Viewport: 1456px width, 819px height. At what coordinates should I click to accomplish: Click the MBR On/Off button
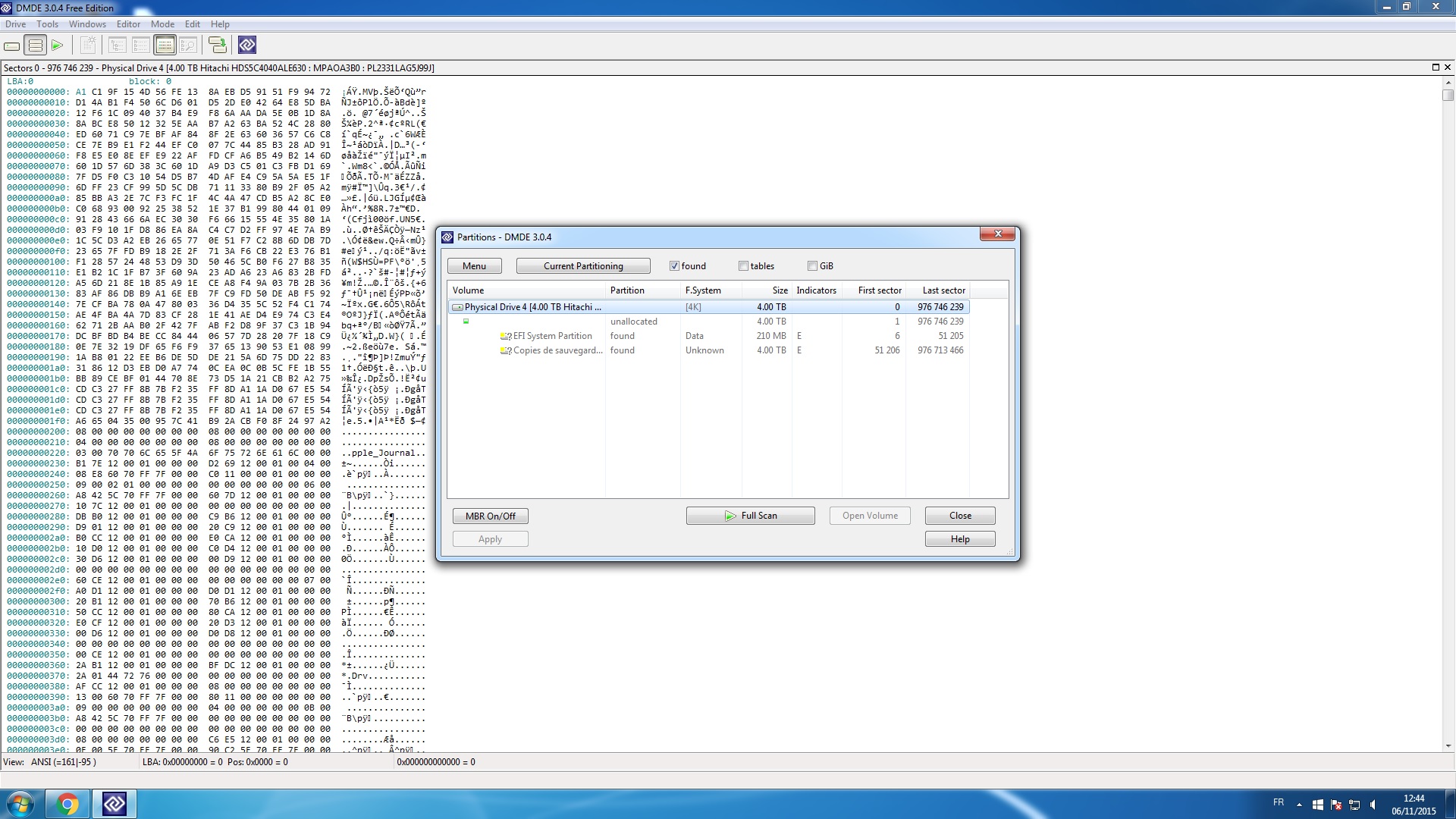tap(491, 516)
